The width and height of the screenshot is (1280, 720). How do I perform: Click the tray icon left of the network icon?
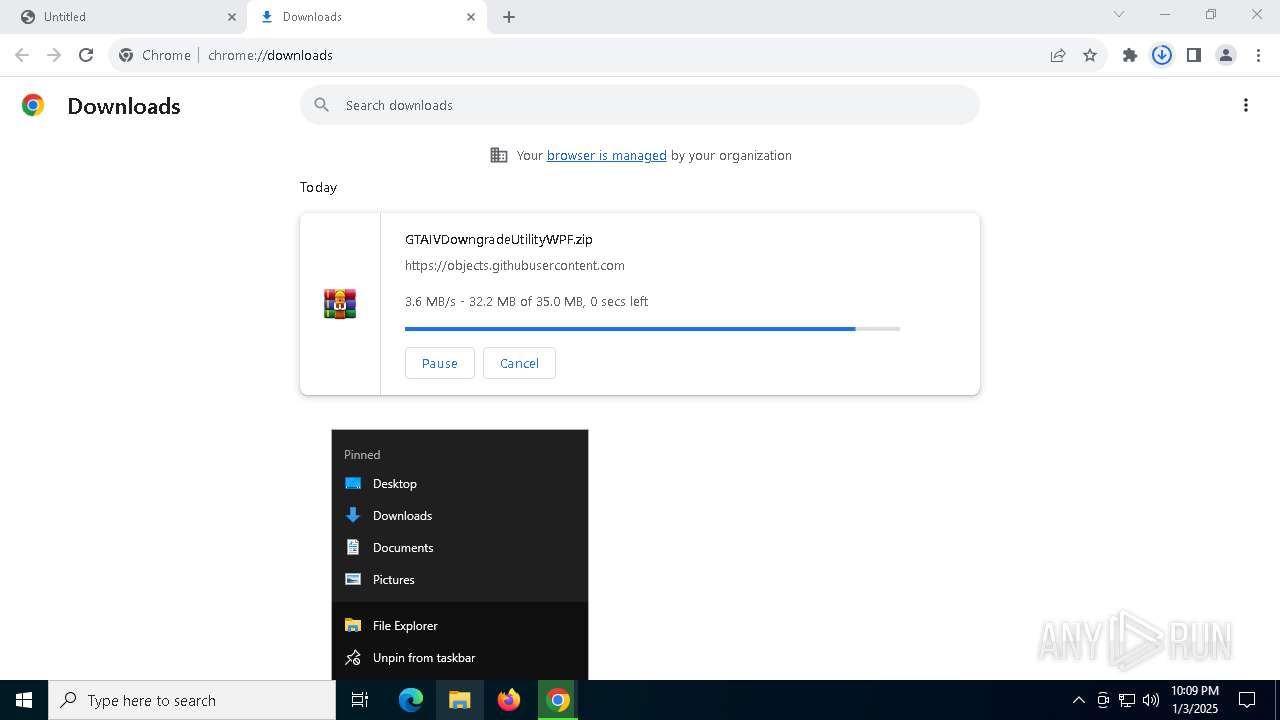point(1103,700)
